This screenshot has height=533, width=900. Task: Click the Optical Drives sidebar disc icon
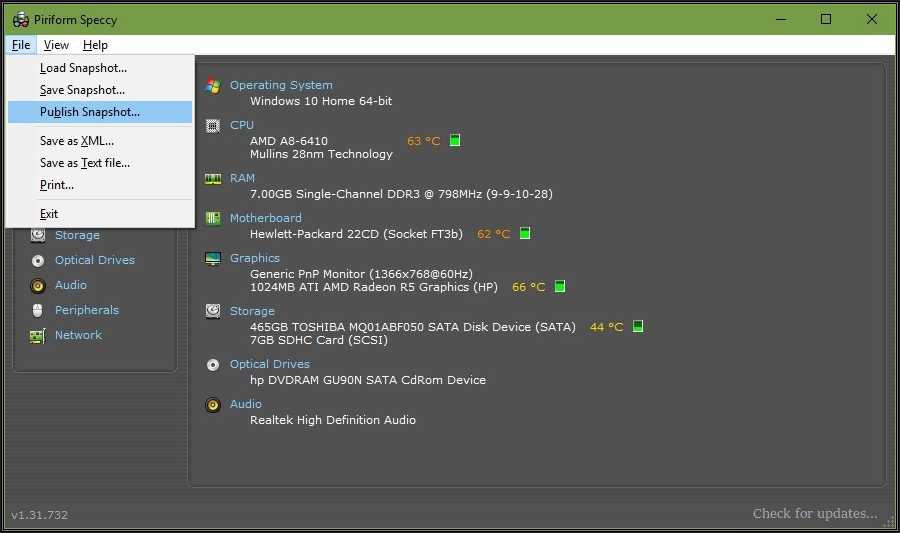[x=38, y=260]
